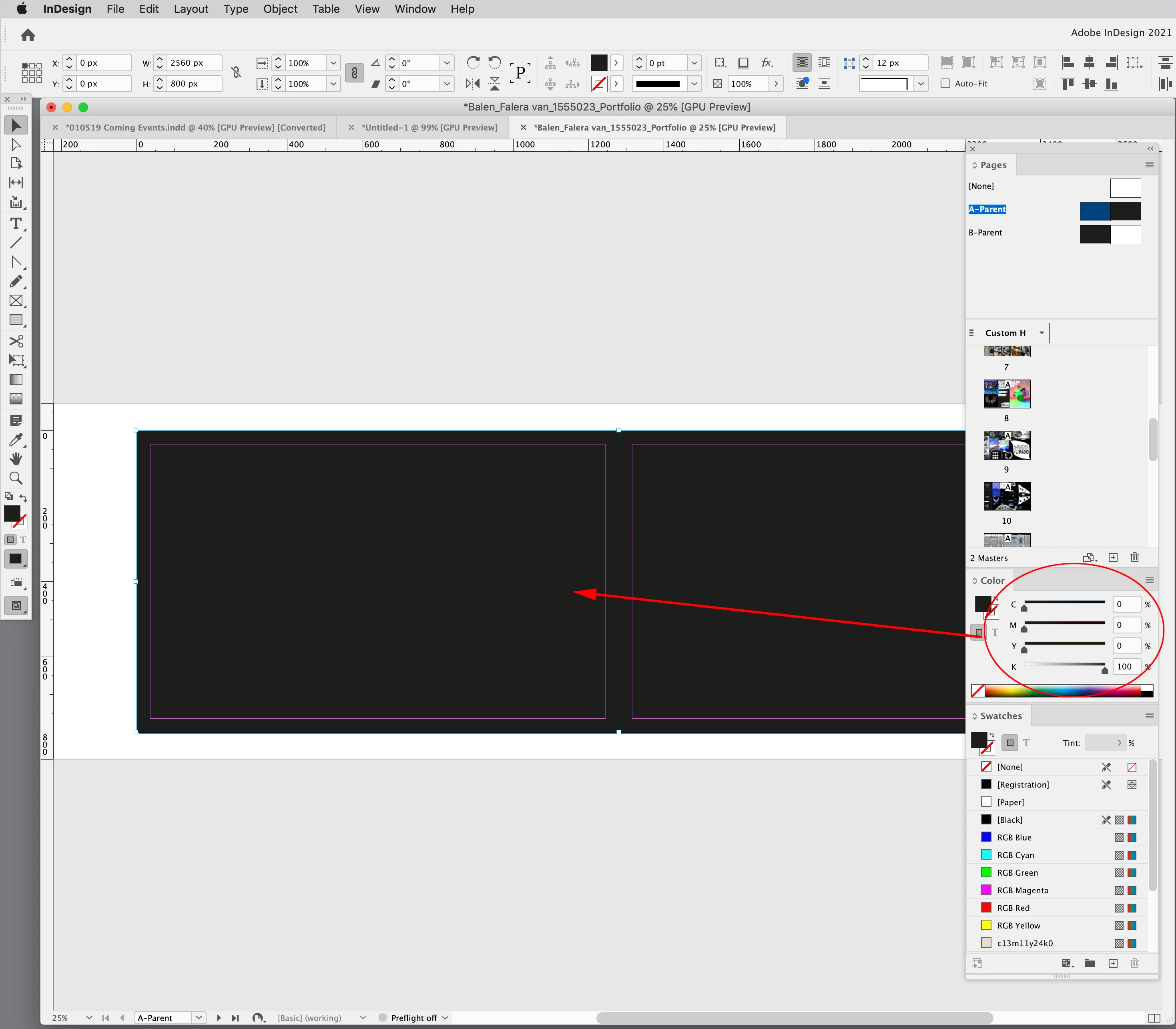1176x1029 pixels.
Task: Activate the Zoom tool
Action: click(16, 478)
